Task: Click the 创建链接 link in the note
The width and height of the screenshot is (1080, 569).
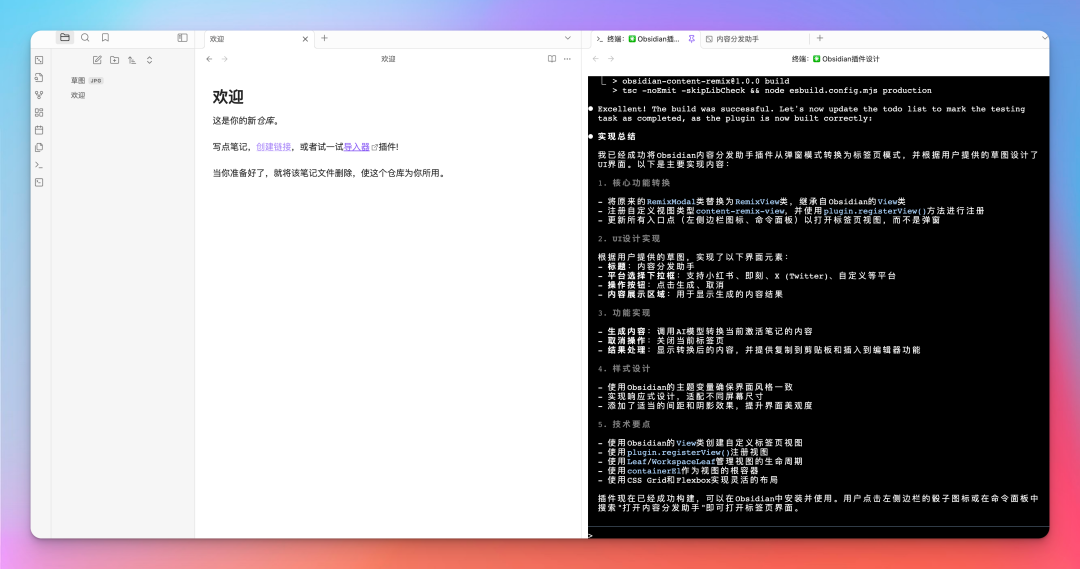Action: (273, 147)
